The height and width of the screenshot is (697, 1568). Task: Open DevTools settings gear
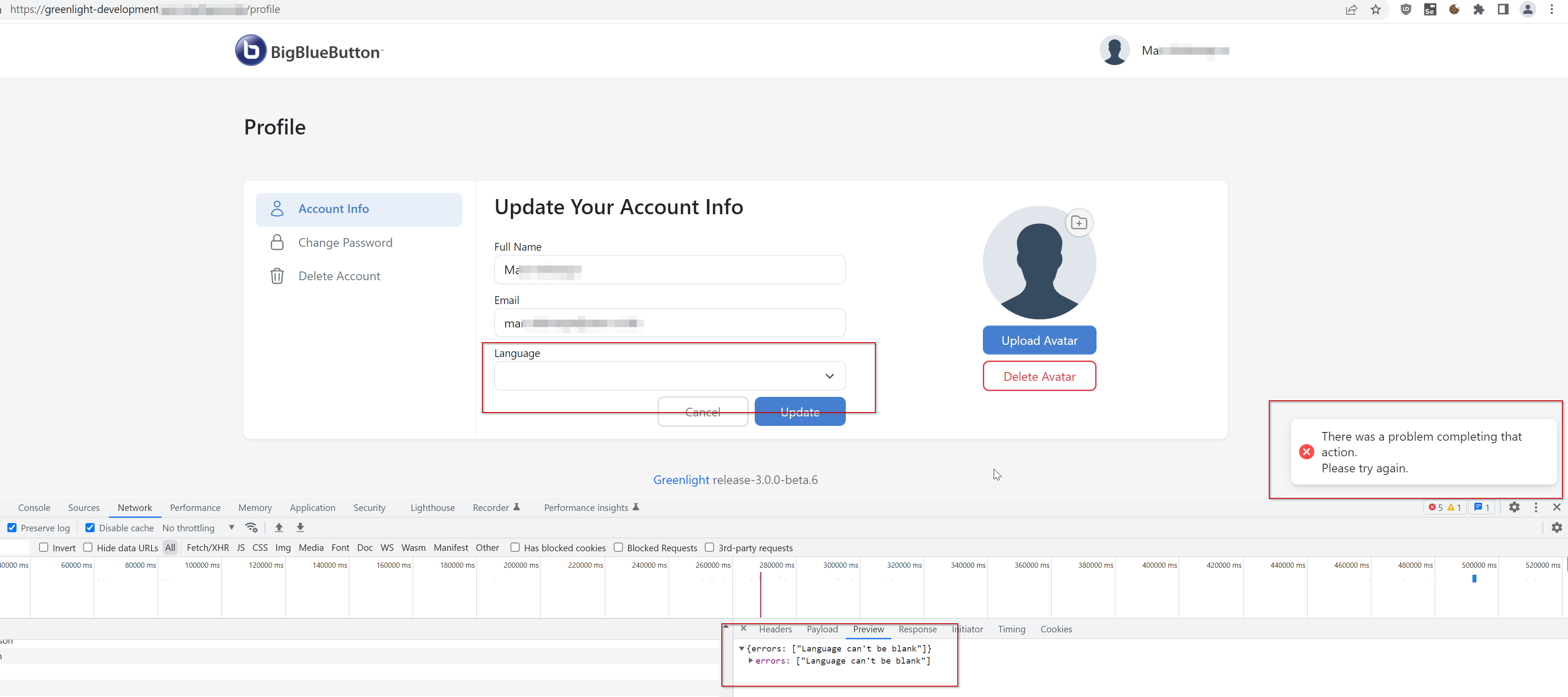click(1515, 507)
